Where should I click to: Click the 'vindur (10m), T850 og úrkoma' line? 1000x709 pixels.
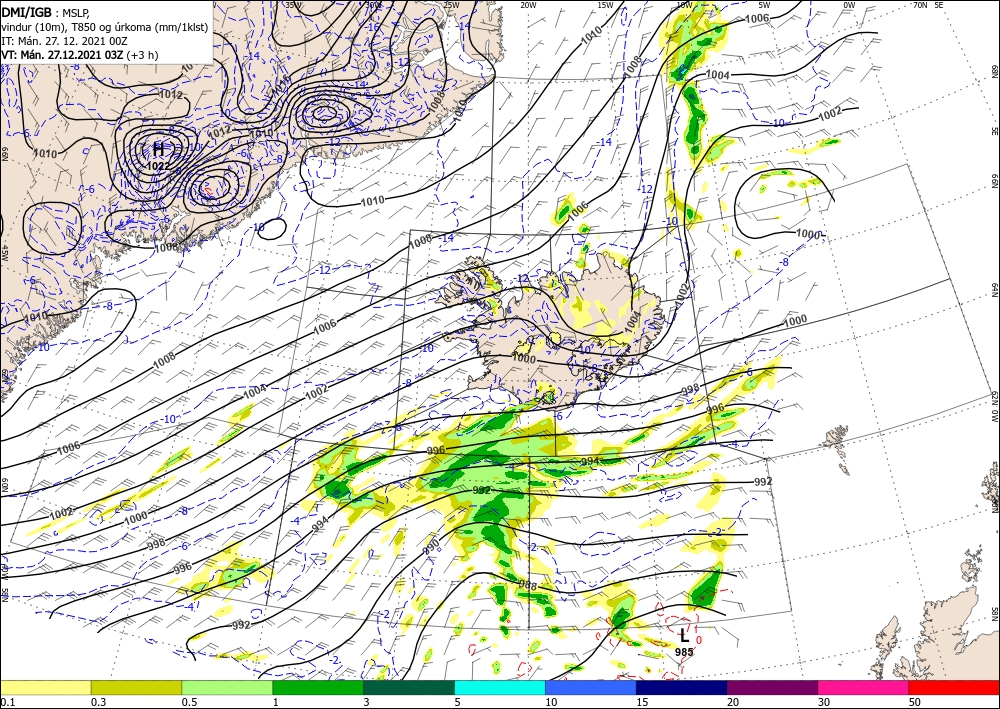pyautogui.click(x=105, y=27)
